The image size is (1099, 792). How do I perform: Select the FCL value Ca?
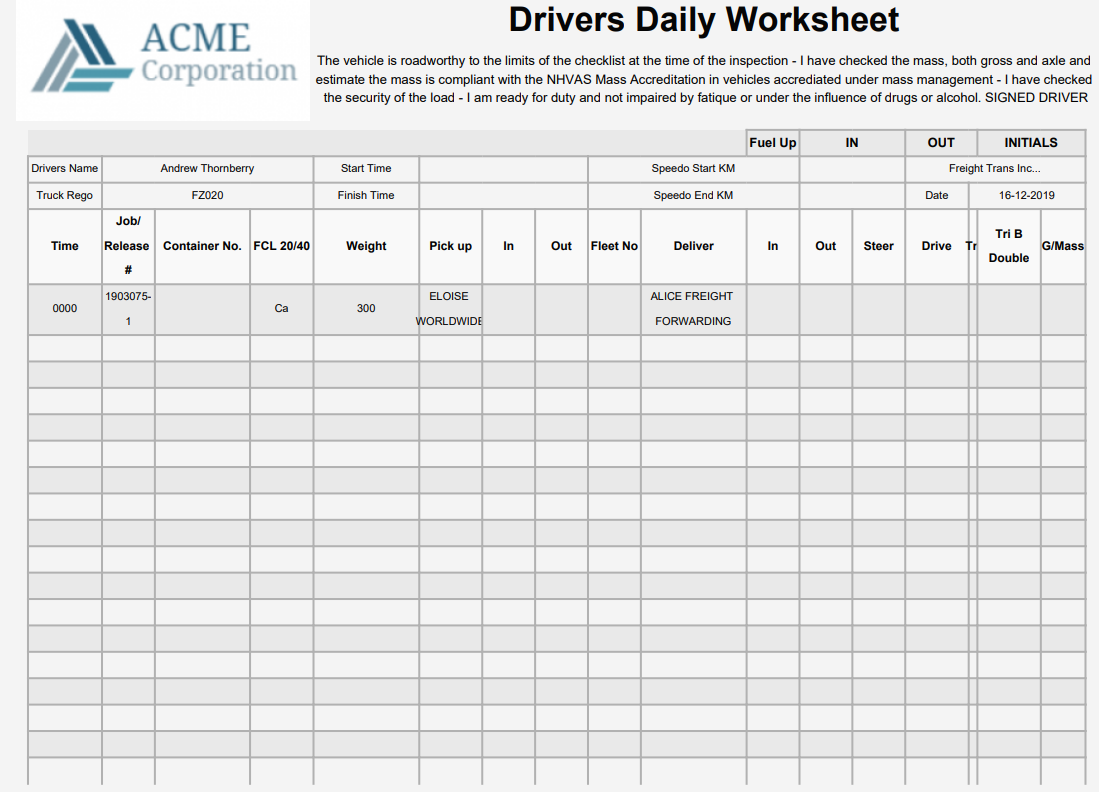[x=282, y=308]
